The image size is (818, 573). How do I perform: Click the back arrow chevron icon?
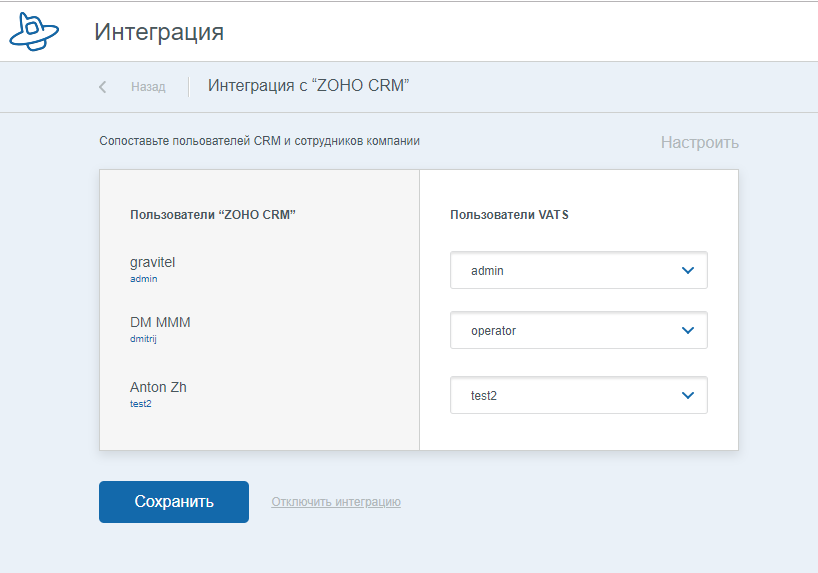pos(103,87)
